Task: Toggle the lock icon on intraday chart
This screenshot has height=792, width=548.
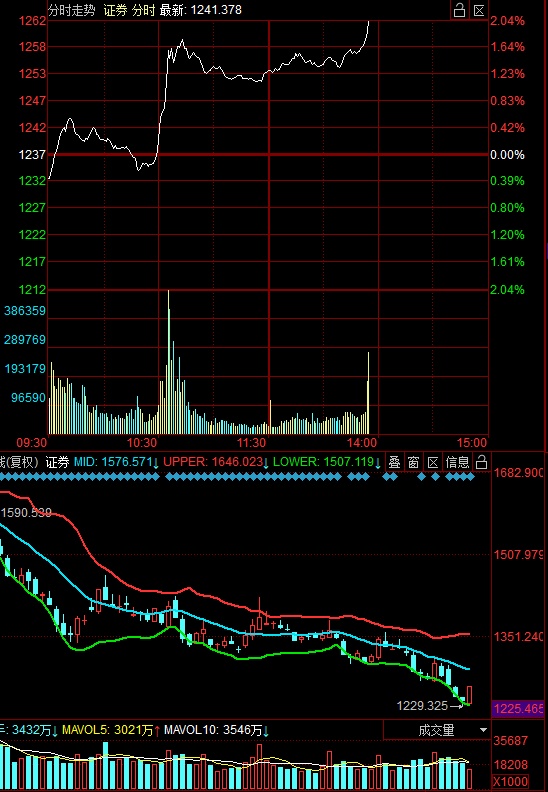Action: [x=459, y=10]
